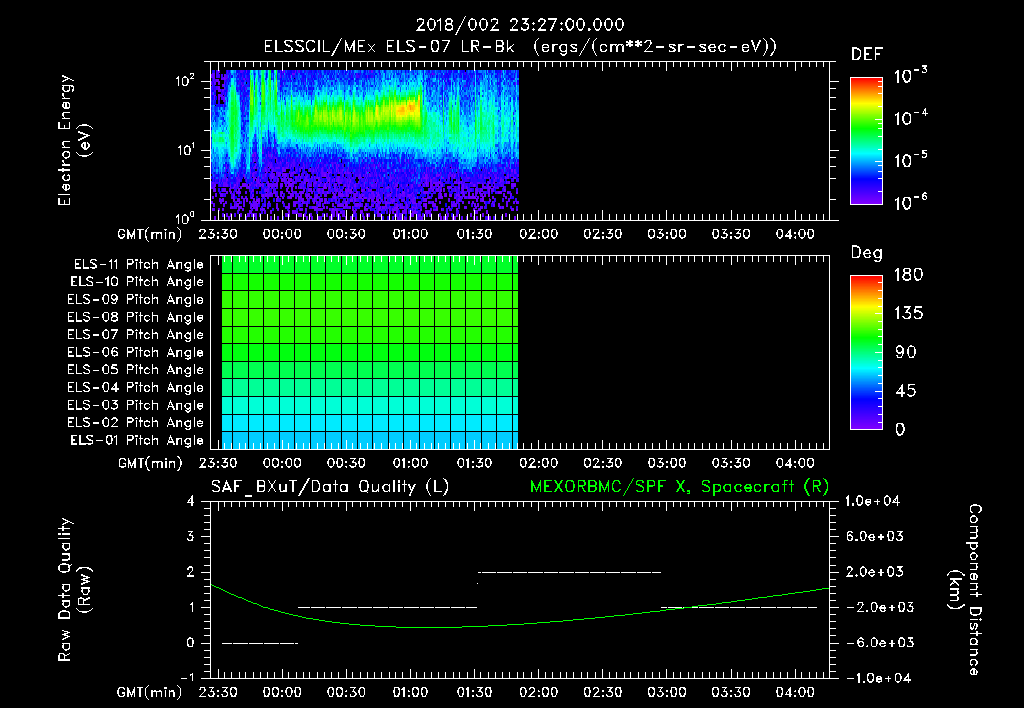Image resolution: width=1024 pixels, height=708 pixels.
Task: Click the '1.0e+04' right-axis value
Action: [x=872, y=502]
